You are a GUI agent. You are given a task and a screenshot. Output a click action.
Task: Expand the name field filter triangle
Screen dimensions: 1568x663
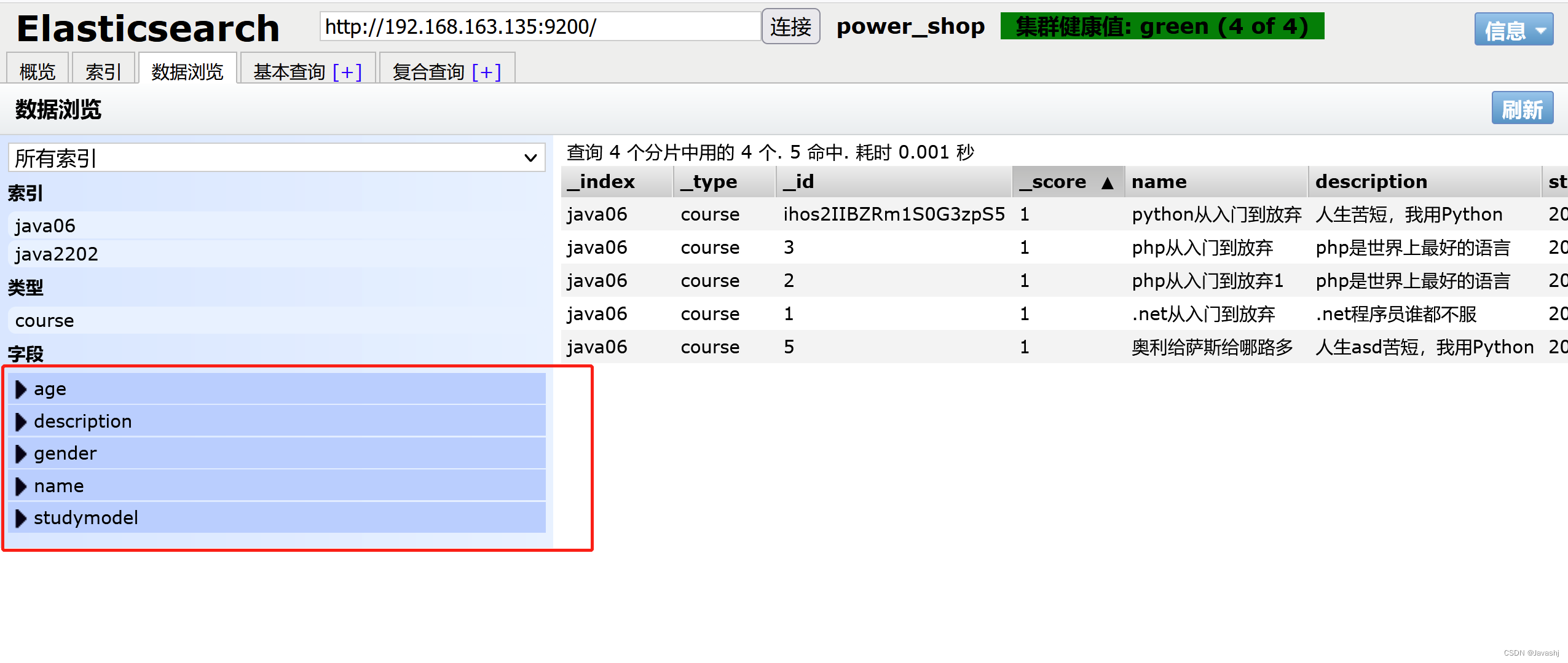pyautogui.click(x=21, y=486)
